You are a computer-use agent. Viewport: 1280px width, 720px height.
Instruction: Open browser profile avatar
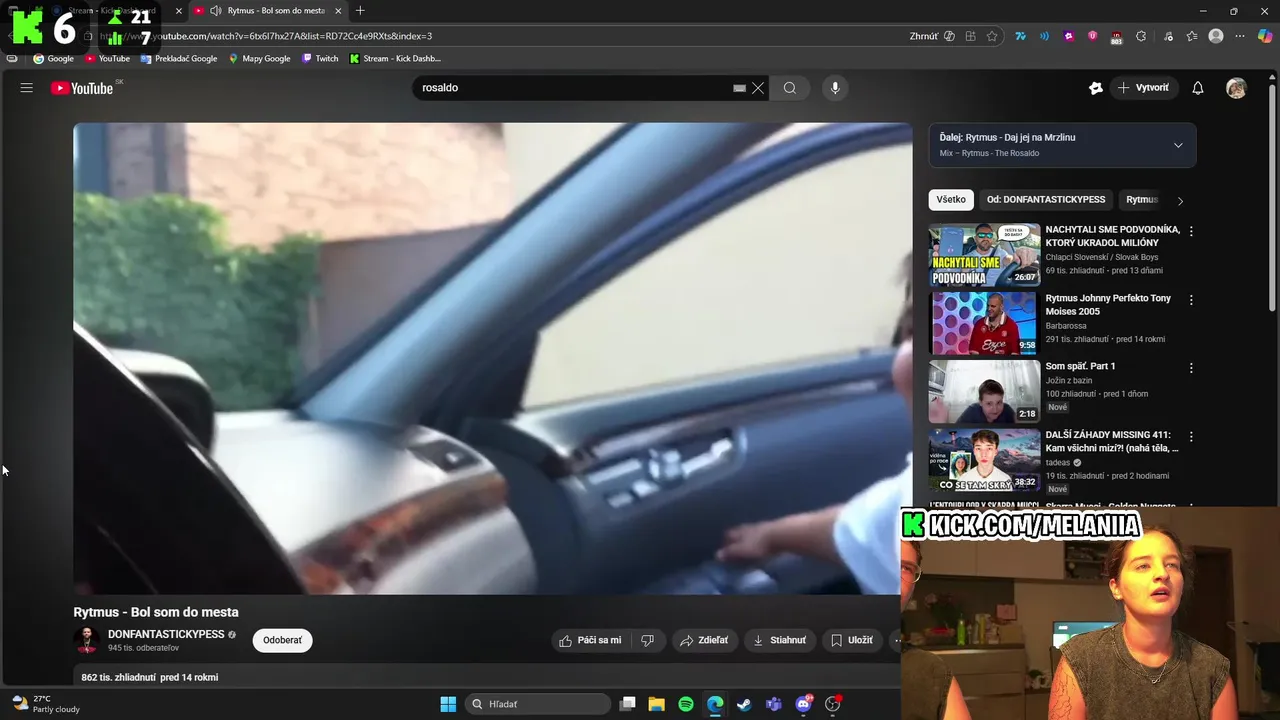pos(1216,36)
